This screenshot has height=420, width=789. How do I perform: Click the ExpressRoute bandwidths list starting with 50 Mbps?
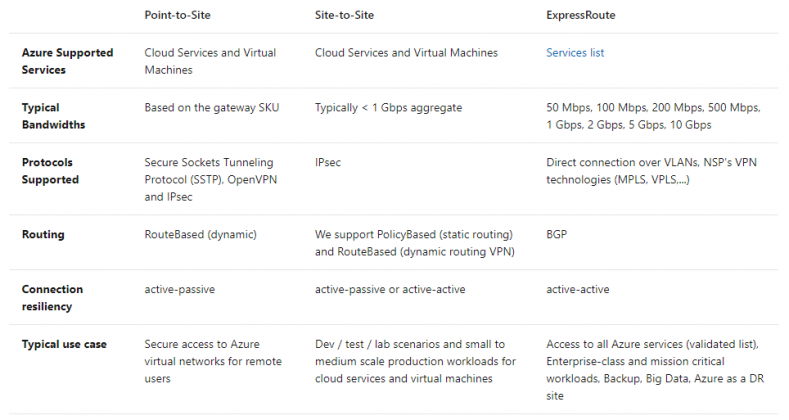(653, 116)
